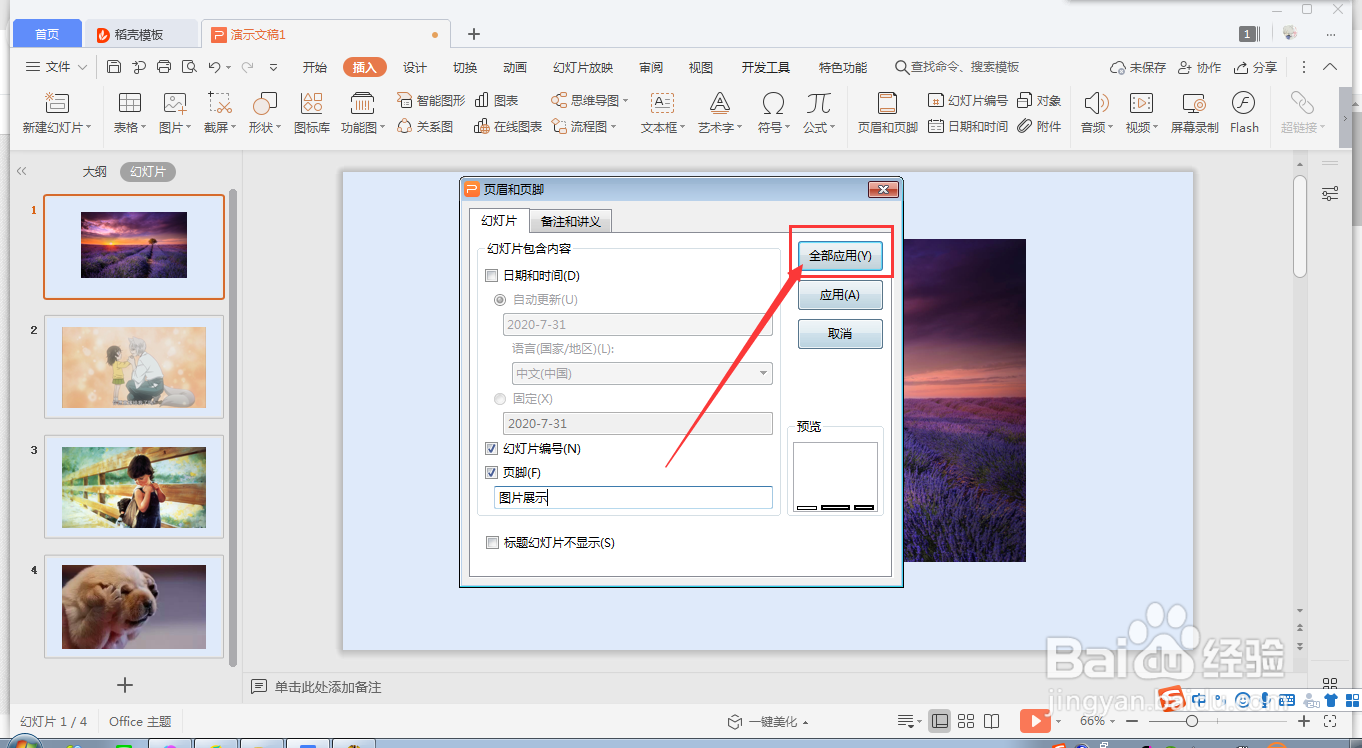Image resolution: width=1362 pixels, height=748 pixels.
Task: Open the language 中文(中国) dropdown
Action: pyautogui.click(x=642, y=373)
